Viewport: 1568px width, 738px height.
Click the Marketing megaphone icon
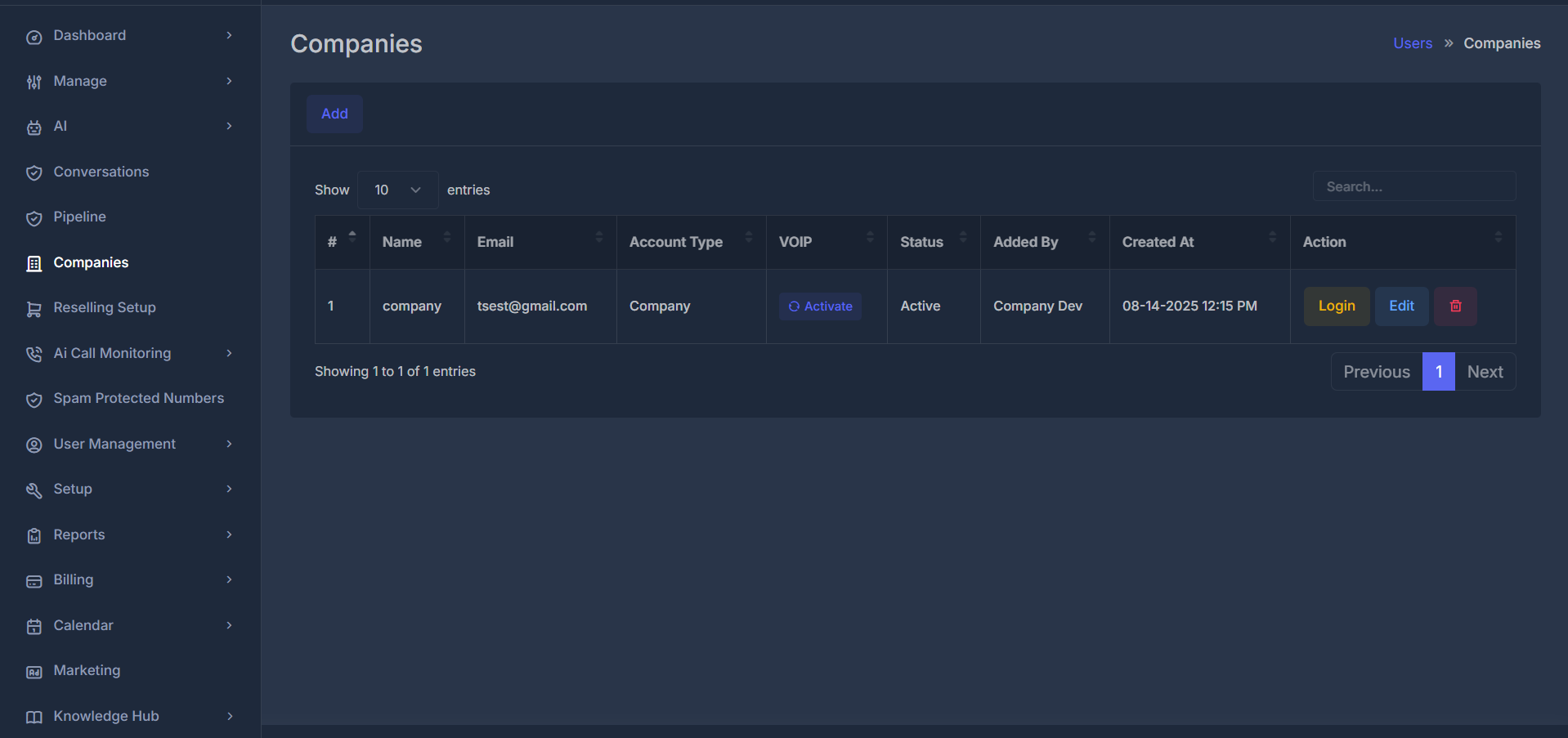pyautogui.click(x=34, y=671)
